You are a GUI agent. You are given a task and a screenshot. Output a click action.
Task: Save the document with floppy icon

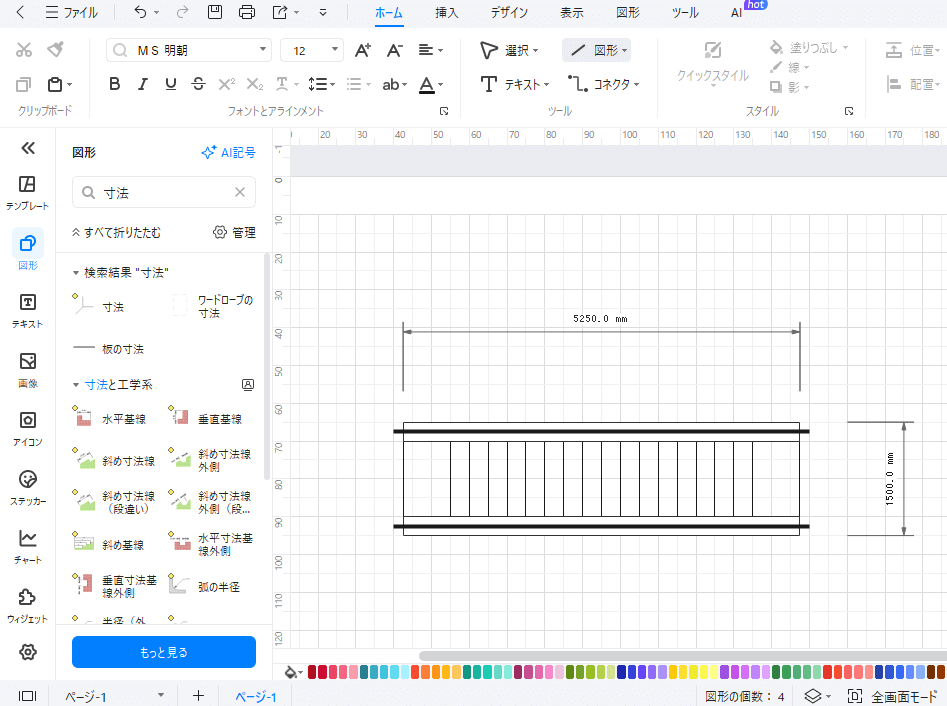coord(214,12)
